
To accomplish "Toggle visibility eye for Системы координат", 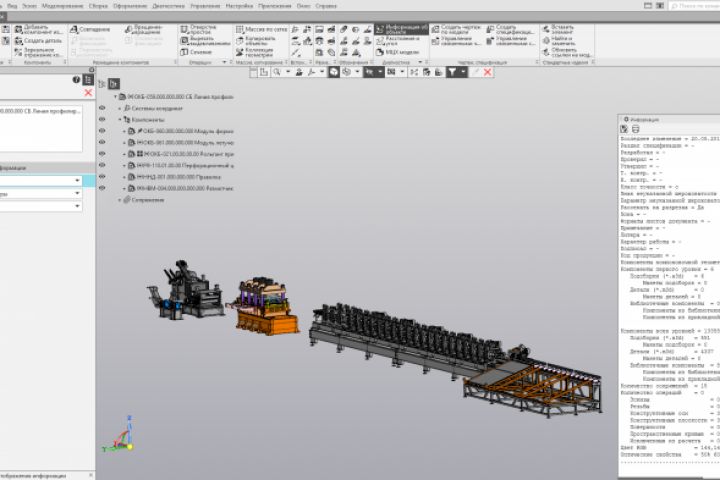I will pos(102,108).
